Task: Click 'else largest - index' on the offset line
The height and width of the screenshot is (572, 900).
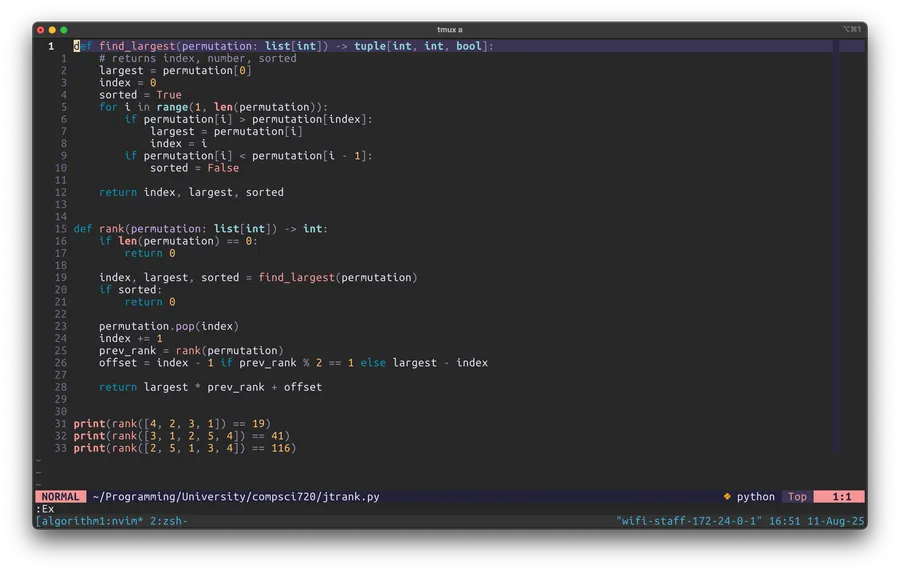Action: (424, 363)
